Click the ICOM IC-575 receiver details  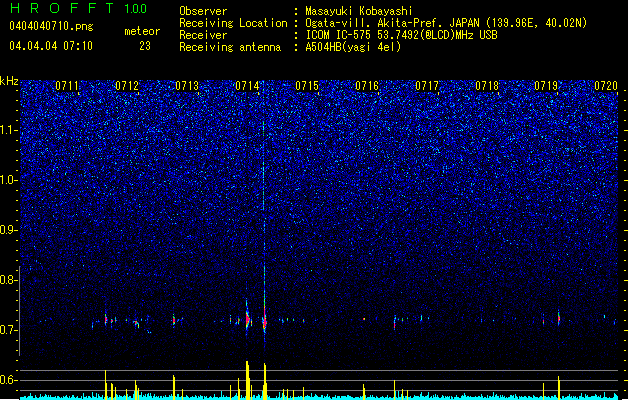[x=402, y=35]
